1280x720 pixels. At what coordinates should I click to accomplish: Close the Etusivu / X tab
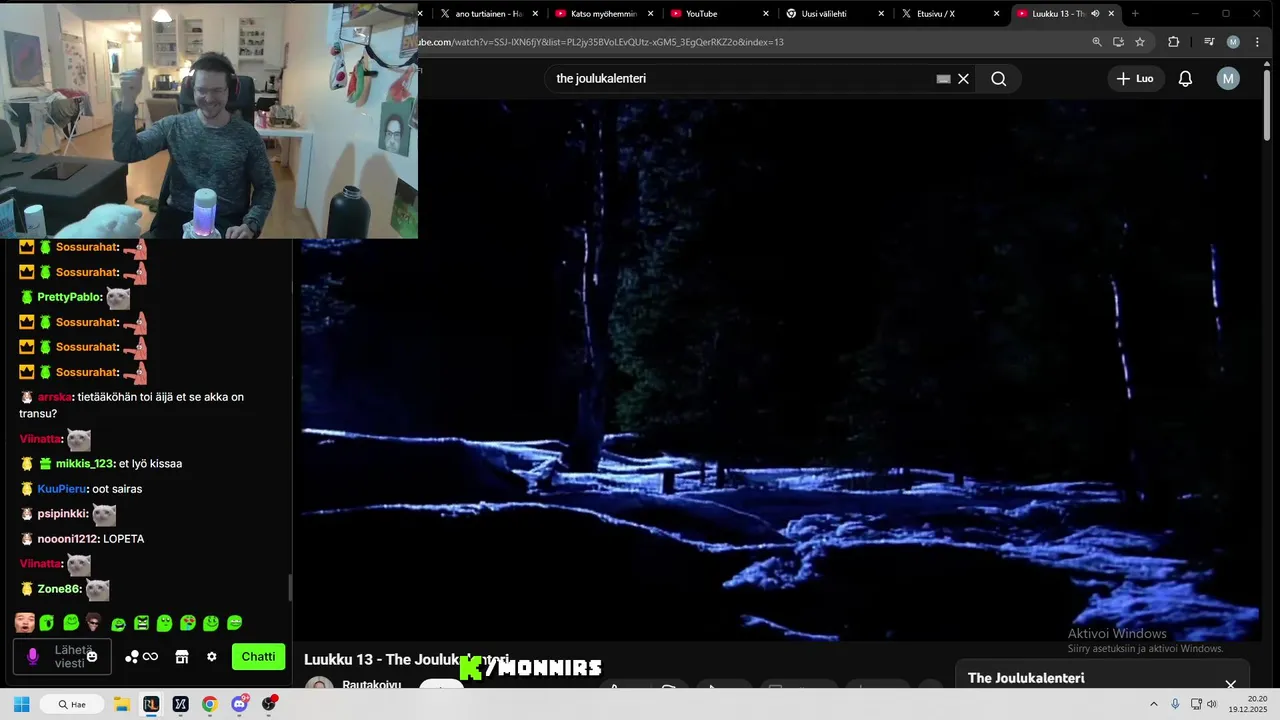[997, 14]
